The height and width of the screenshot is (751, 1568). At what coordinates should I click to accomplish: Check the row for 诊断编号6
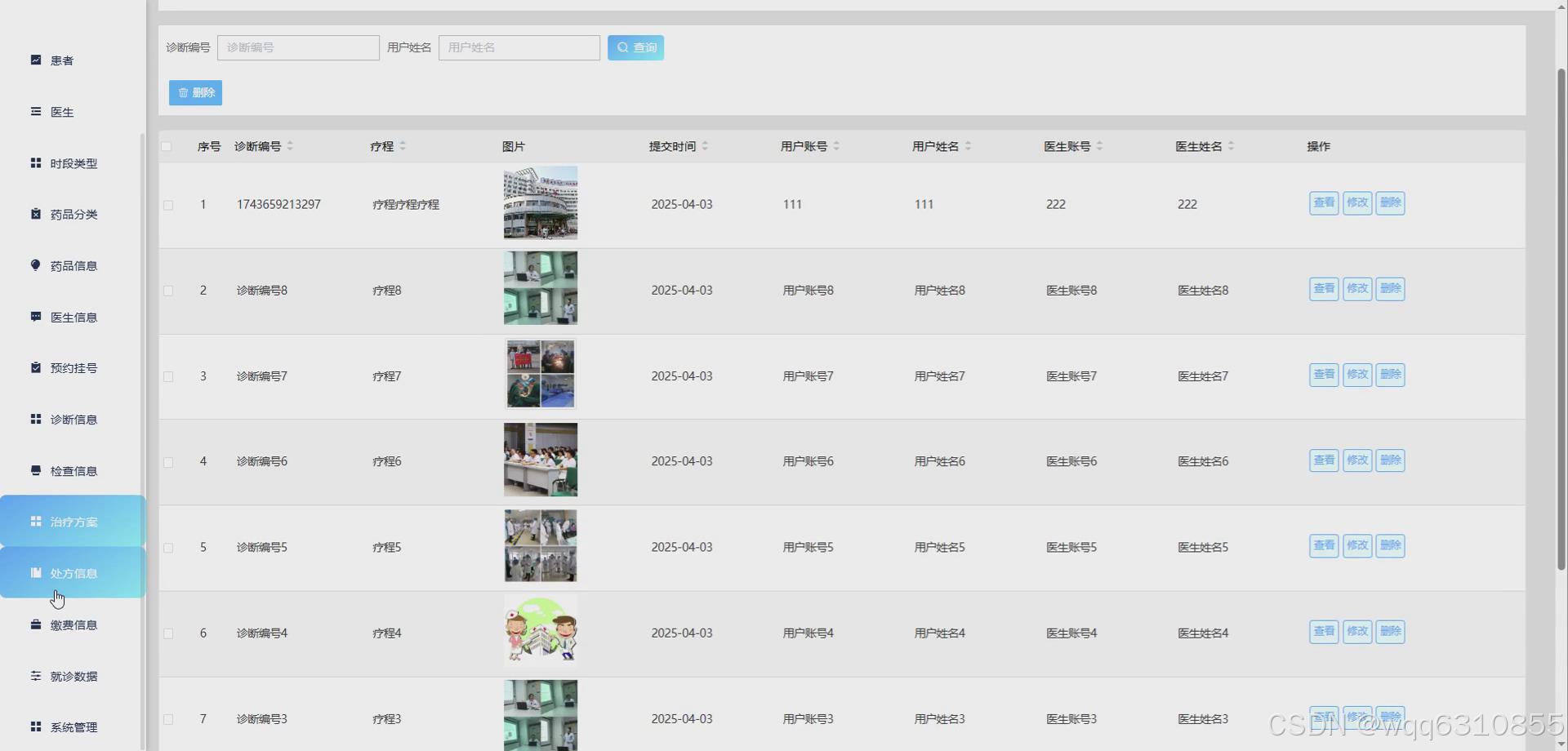point(168,462)
